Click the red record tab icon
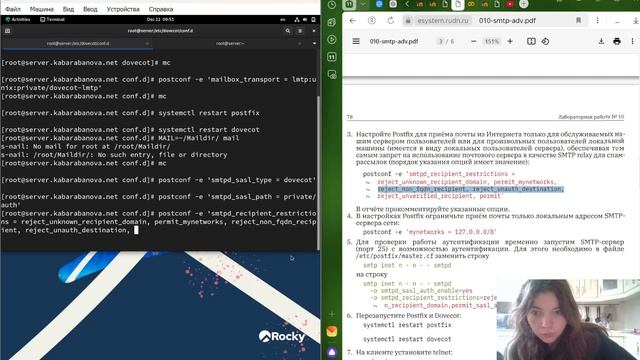The image size is (640, 360). pos(510,4)
